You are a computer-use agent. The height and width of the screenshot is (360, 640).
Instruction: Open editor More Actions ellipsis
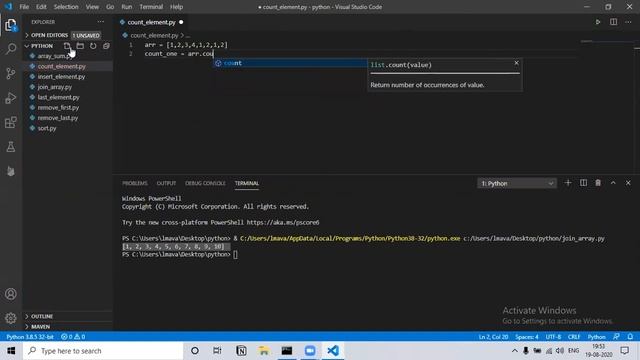click(x=628, y=22)
